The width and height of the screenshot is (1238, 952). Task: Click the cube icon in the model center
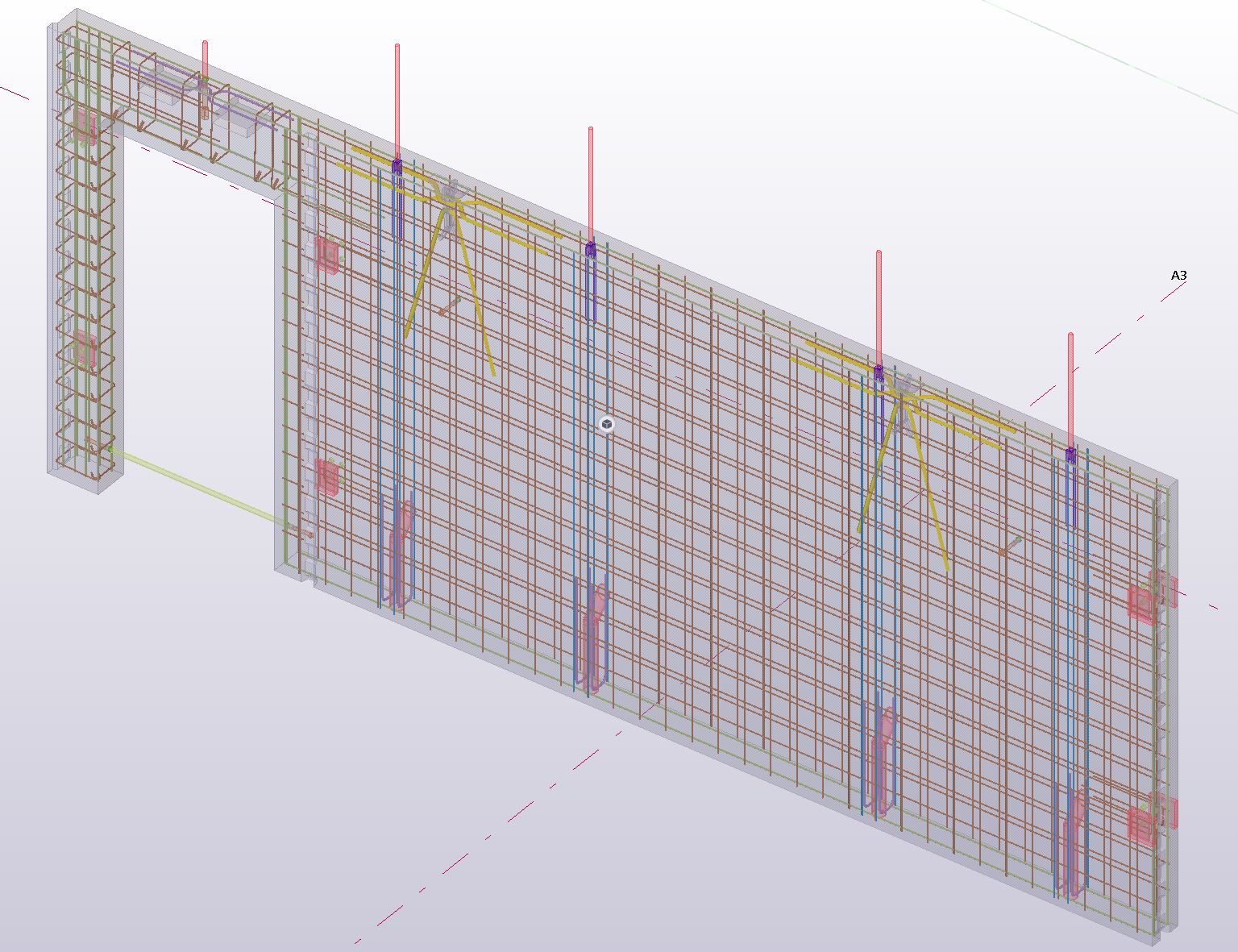click(x=607, y=424)
